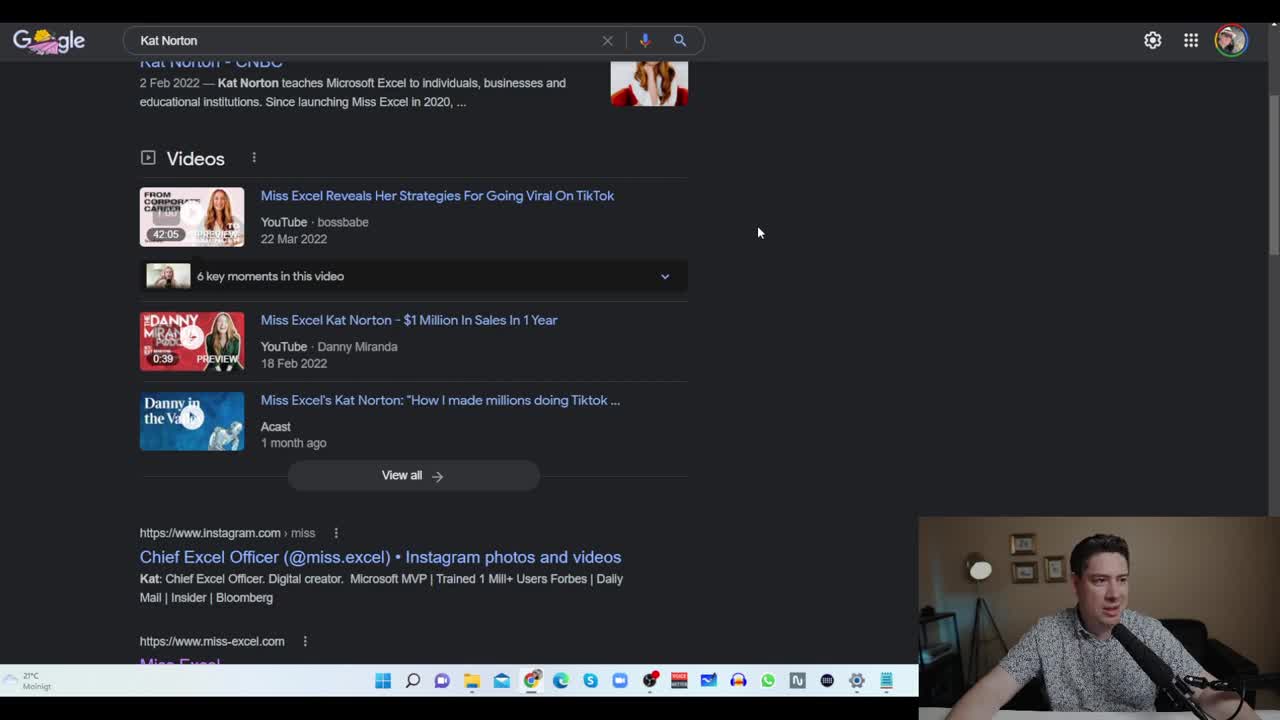The width and height of the screenshot is (1280, 720).
Task: Open WhatsApp from the taskbar
Action: [768, 681]
